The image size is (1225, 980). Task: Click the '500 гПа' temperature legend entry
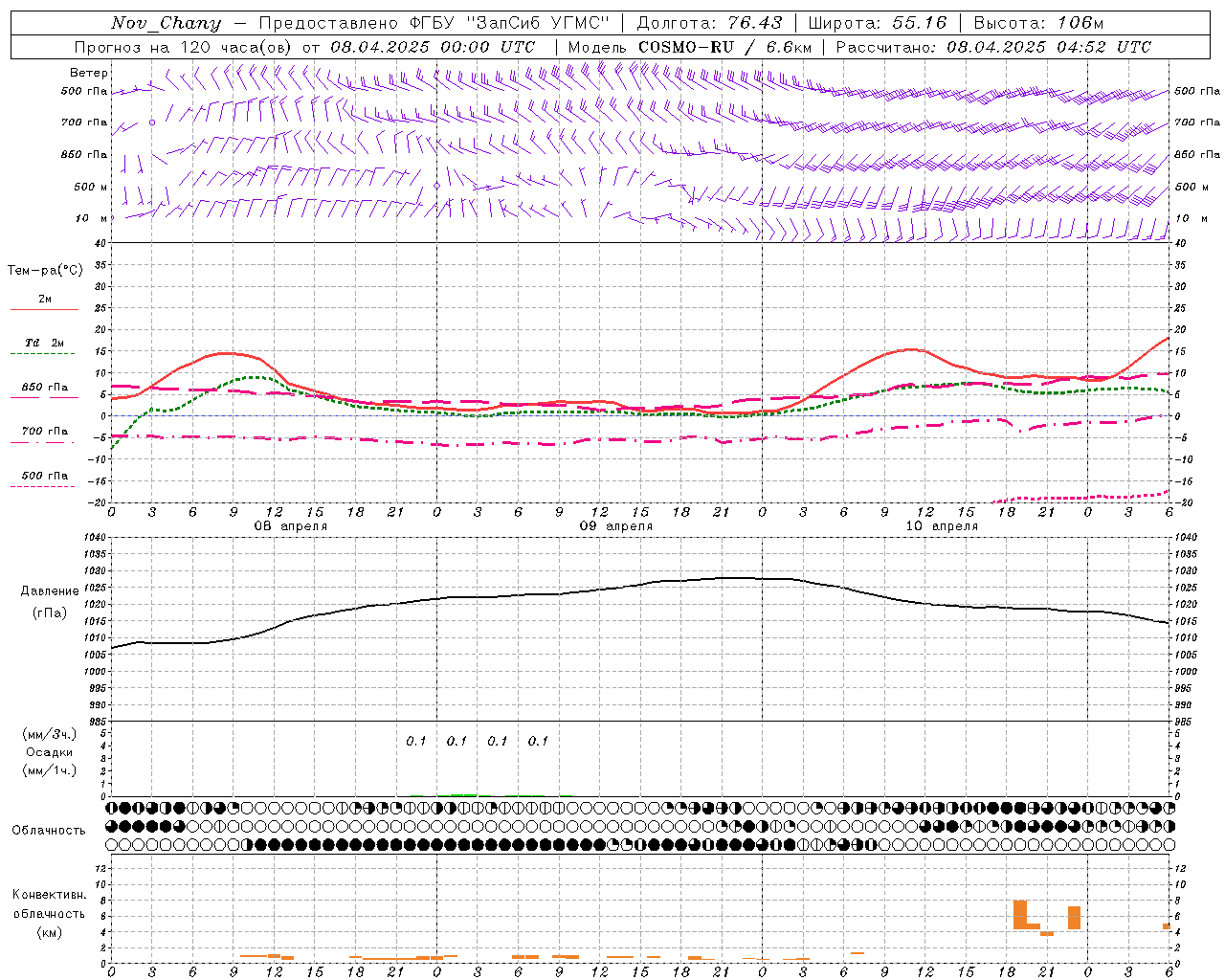pyautogui.click(x=45, y=476)
